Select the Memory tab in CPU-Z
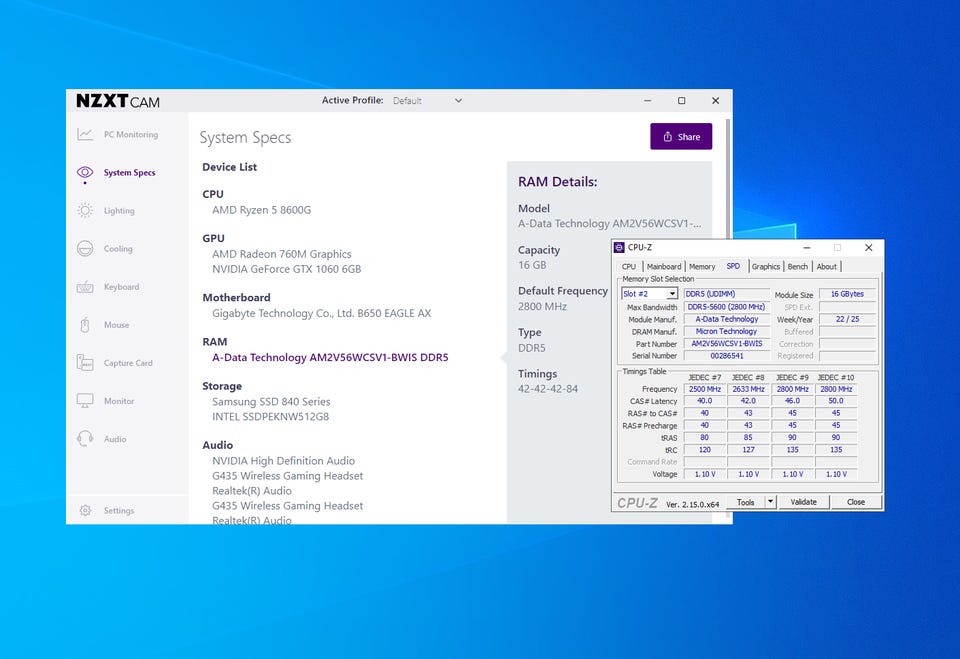This screenshot has width=960, height=659. pyautogui.click(x=702, y=266)
